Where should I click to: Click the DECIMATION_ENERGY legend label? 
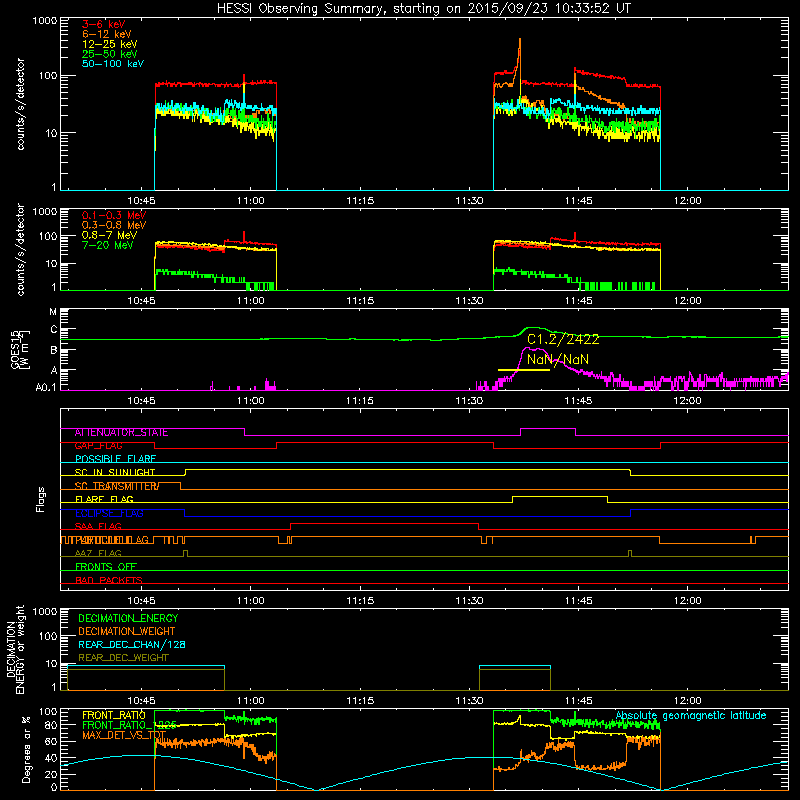(128, 618)
